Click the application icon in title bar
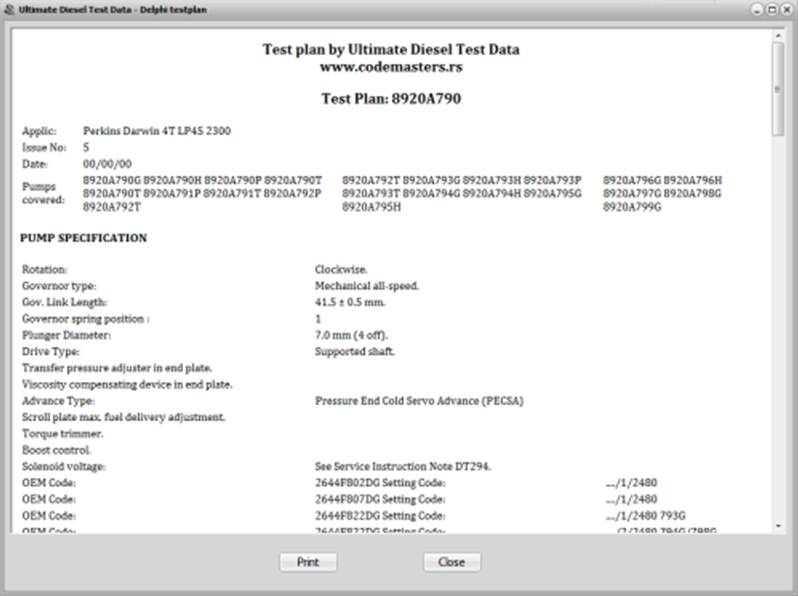Viewport: 798px width, 596px height. tap(9, 9)
